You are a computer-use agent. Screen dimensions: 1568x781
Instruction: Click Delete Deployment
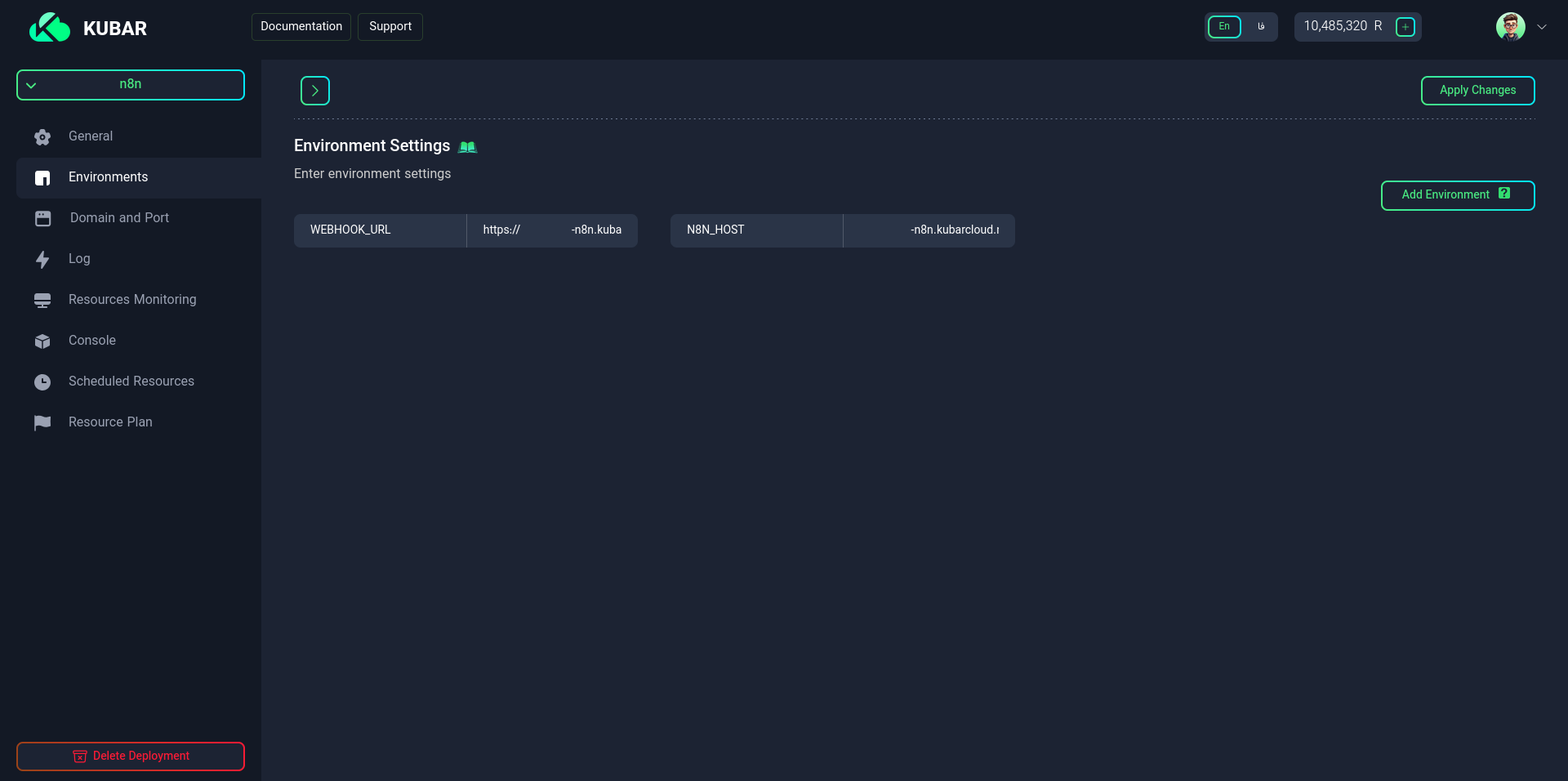tap(131, 756)
